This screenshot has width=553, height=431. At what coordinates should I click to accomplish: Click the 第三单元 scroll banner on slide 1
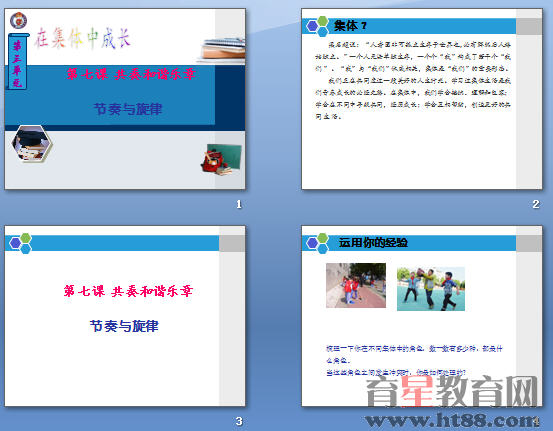[x=18, y=61]
